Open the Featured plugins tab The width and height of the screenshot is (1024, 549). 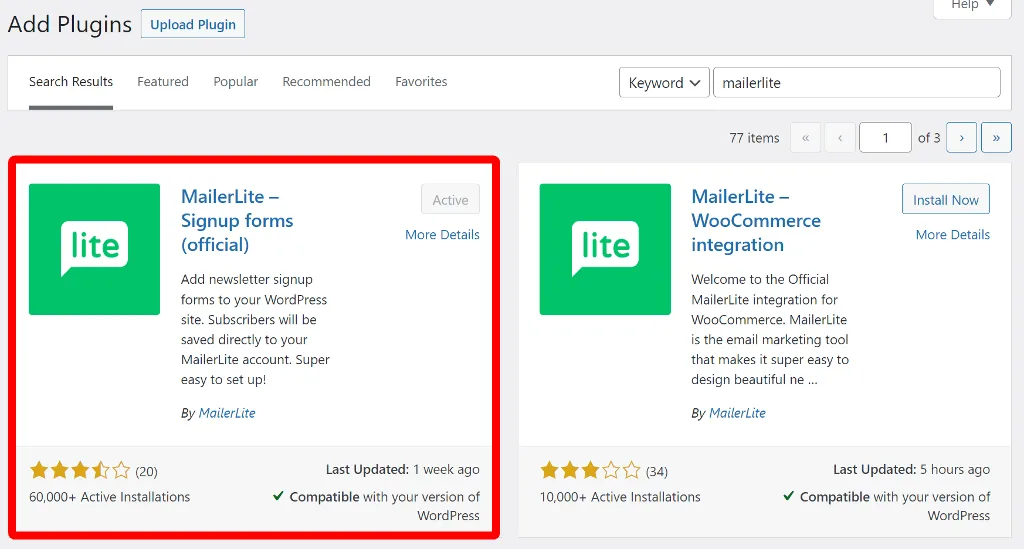coord(163,82)
